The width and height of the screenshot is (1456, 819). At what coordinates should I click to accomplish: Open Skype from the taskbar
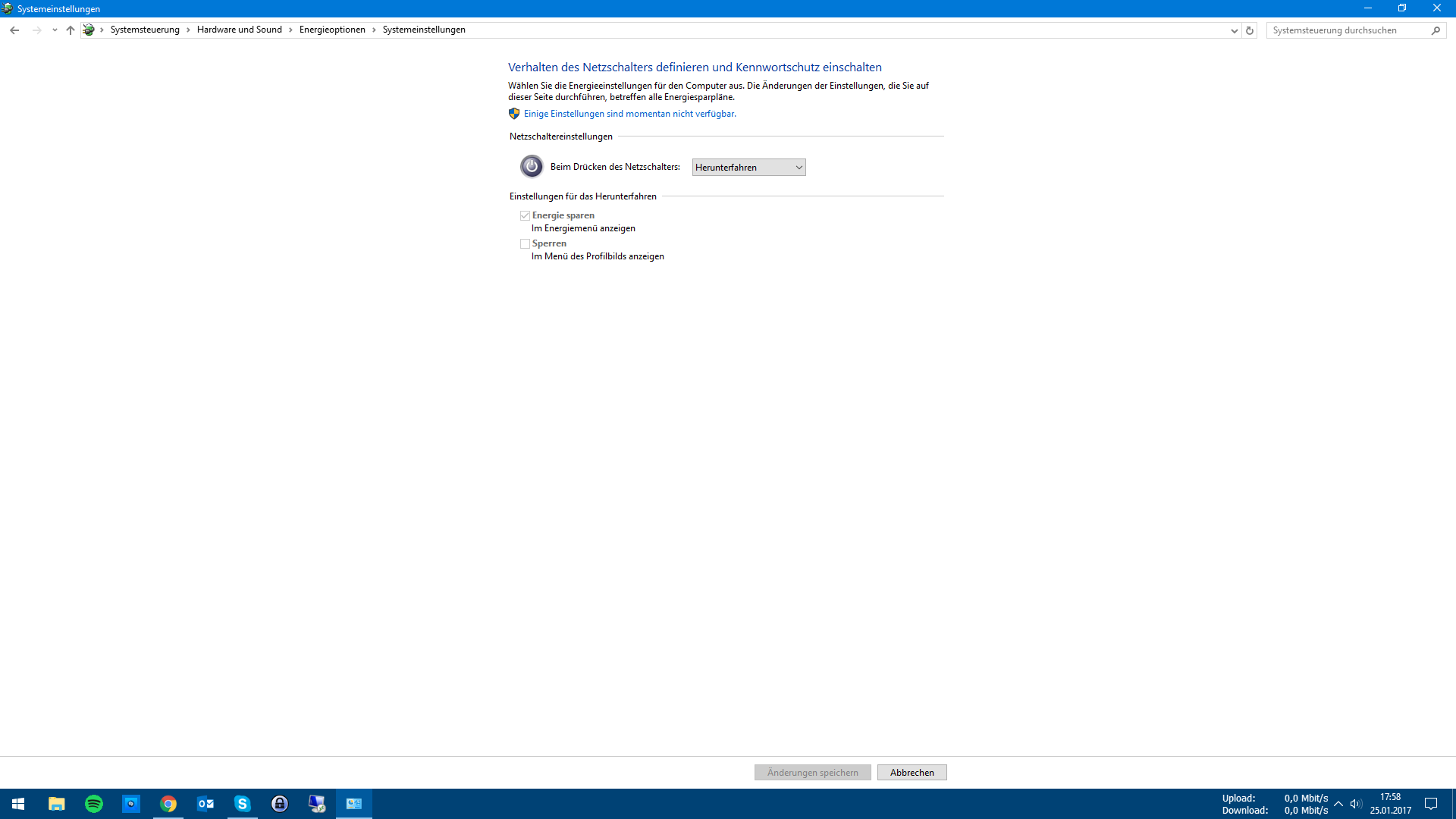click(x=243, y=804)
